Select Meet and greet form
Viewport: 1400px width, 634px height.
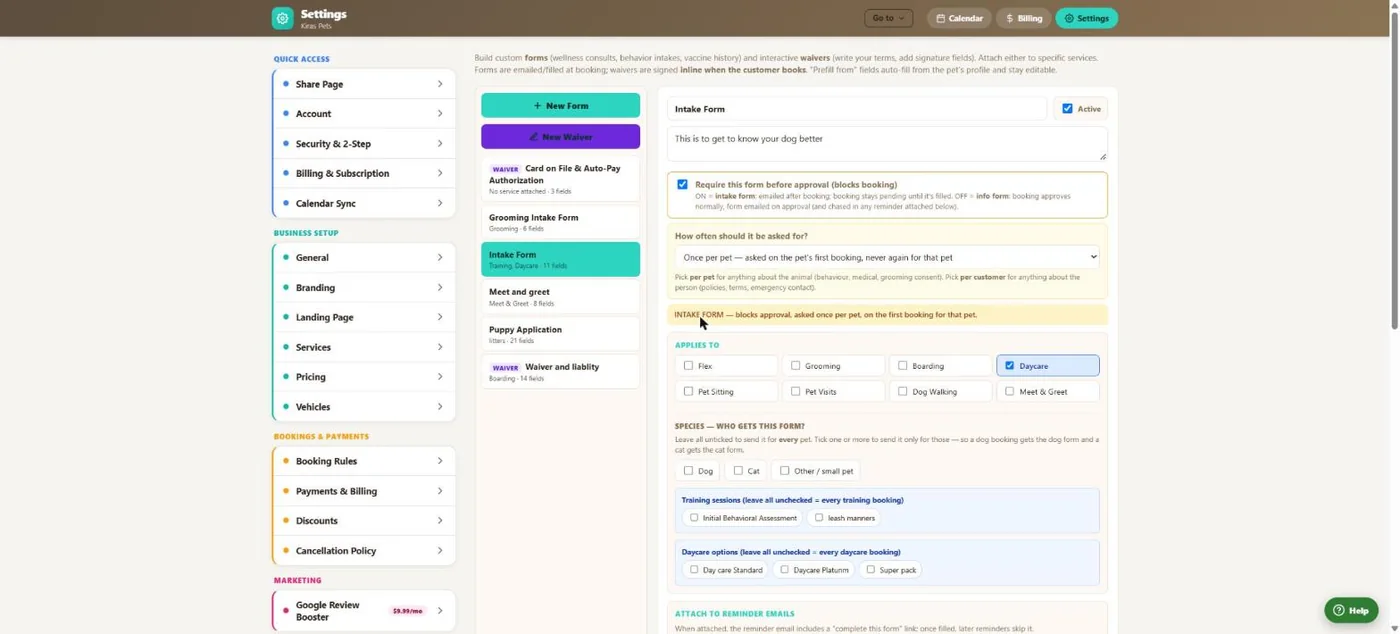(560, 297)
